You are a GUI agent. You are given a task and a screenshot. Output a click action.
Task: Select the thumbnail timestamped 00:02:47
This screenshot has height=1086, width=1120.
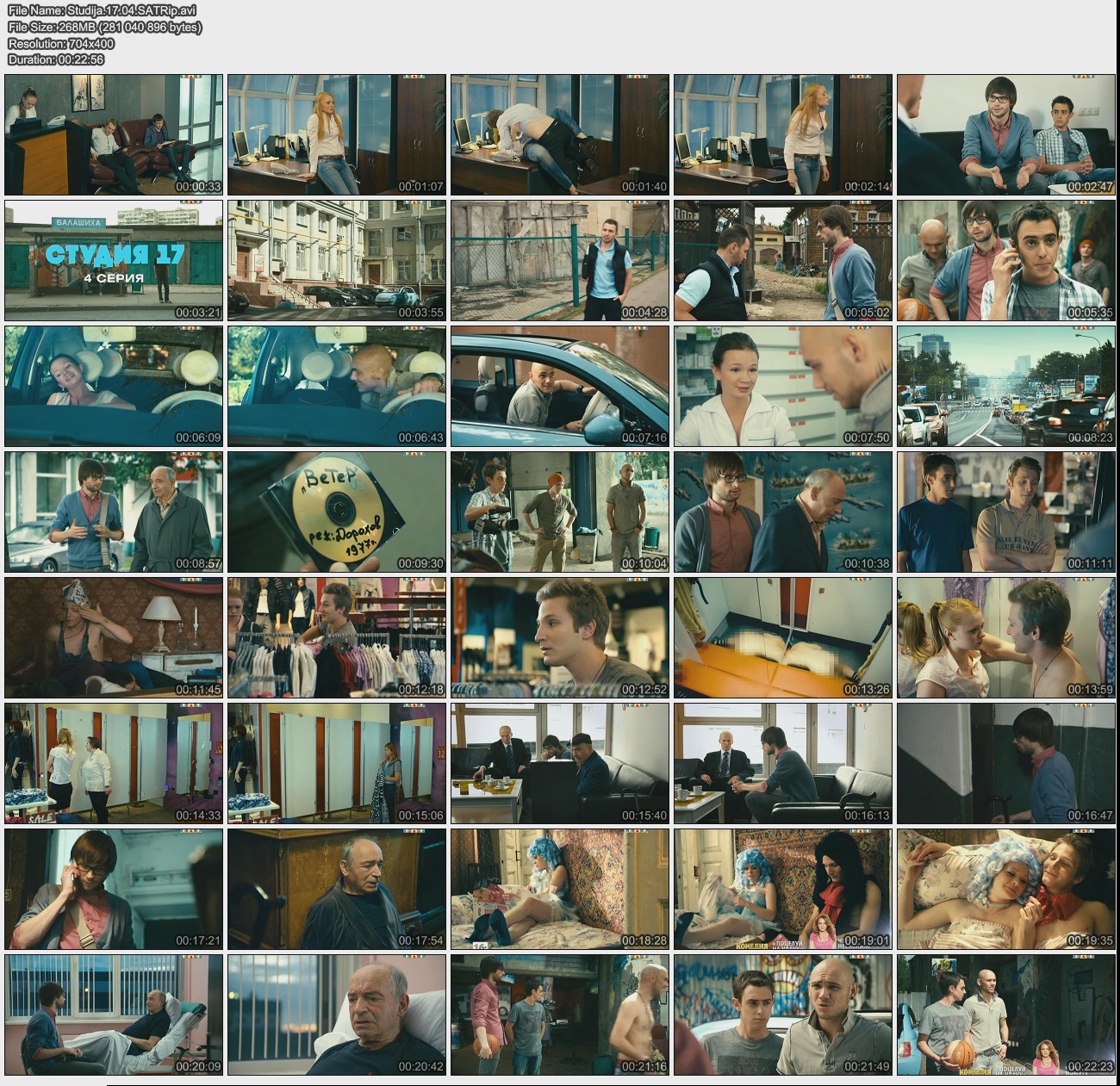coord(1005,134)
